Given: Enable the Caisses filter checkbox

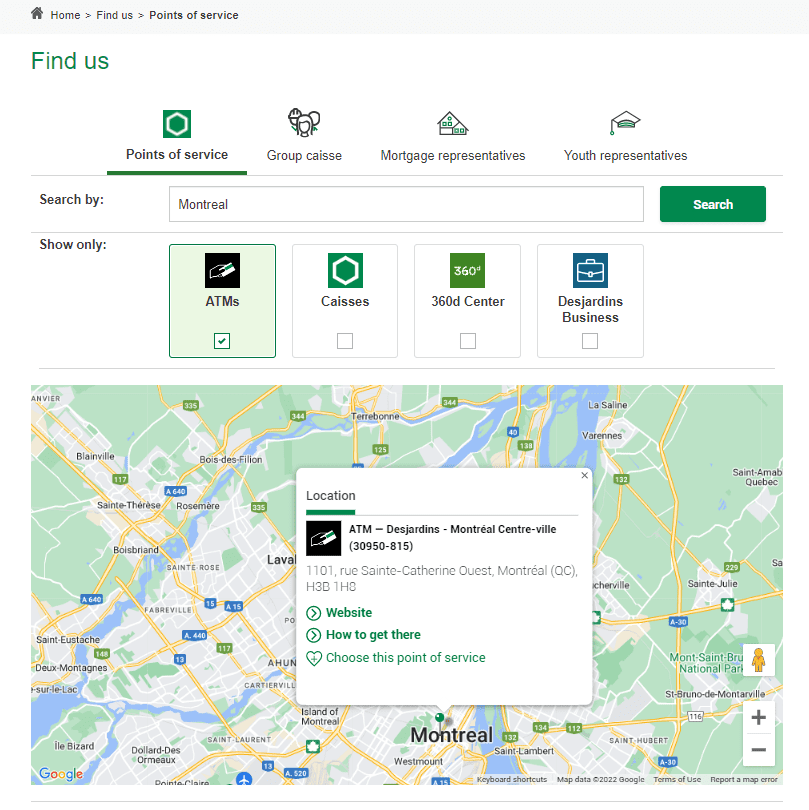Looking at the screenshot, I should 345,341.
